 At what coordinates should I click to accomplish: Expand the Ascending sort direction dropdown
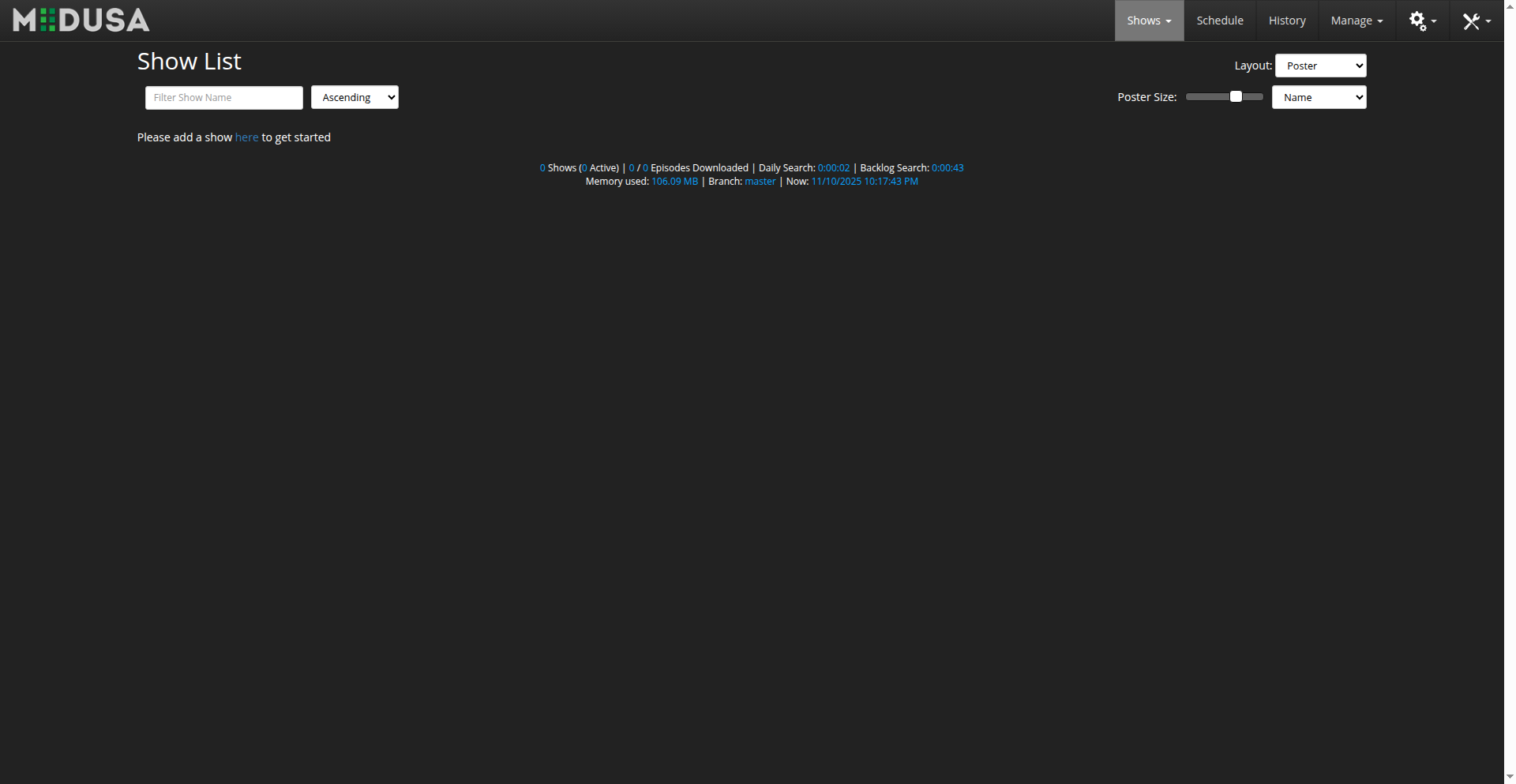pos(355,97)
